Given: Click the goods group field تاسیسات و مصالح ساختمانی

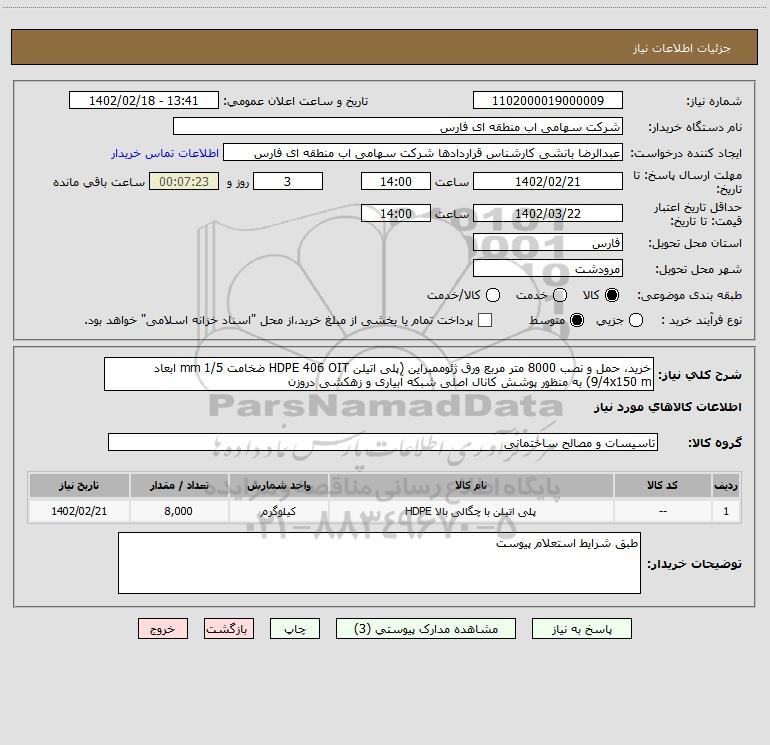Looking at the screenshot, I should click(383, 442).
